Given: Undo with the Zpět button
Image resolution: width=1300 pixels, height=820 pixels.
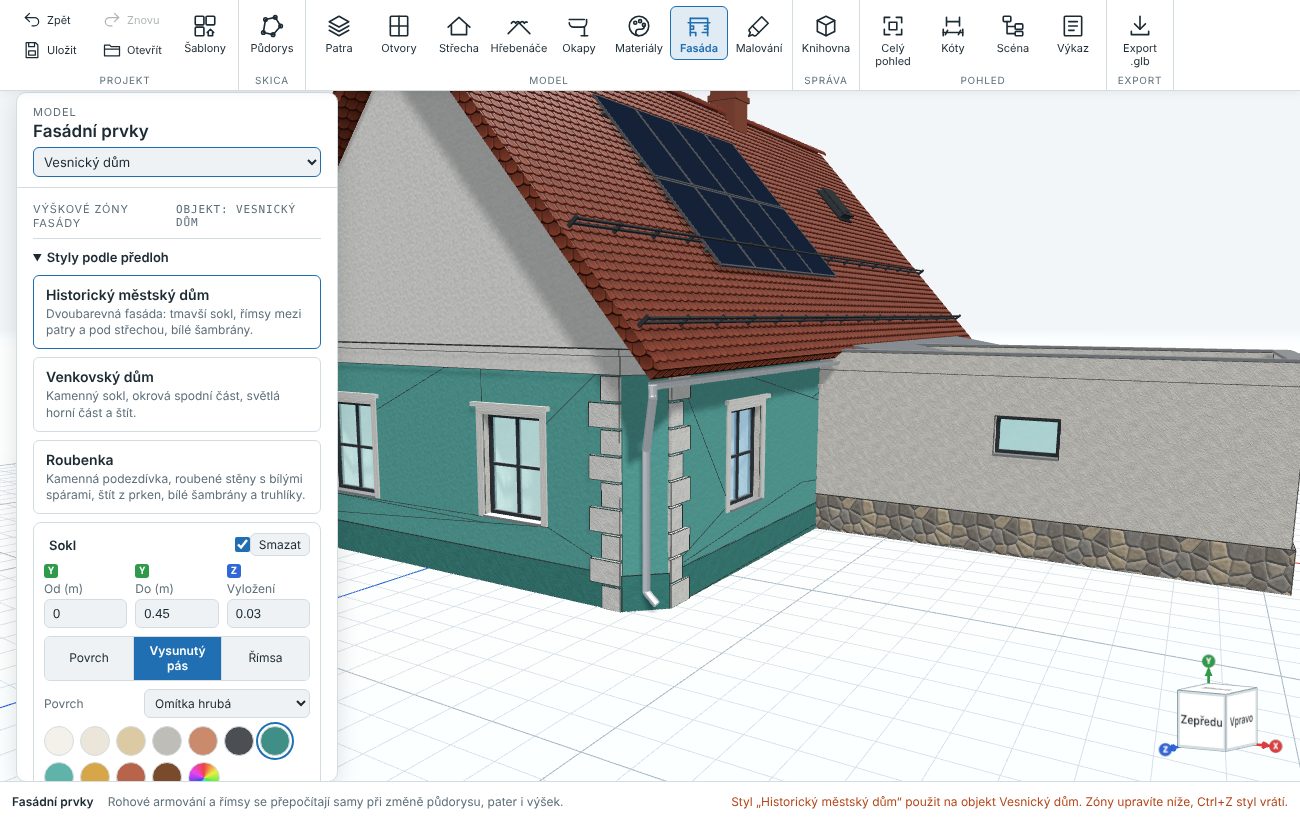Looking at the screenshot, I should 48,20.
